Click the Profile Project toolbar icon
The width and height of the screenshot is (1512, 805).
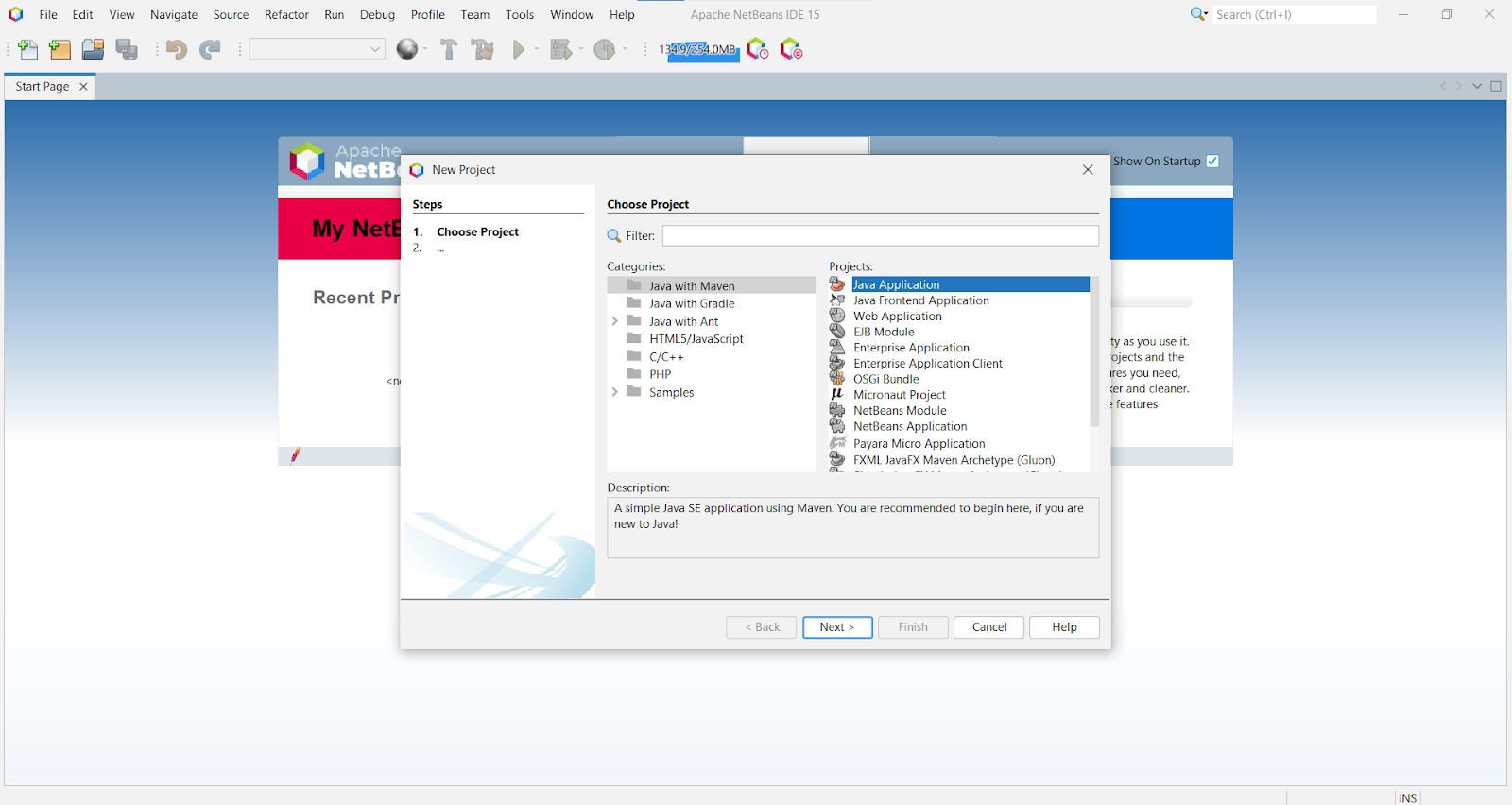coord(605,49)
